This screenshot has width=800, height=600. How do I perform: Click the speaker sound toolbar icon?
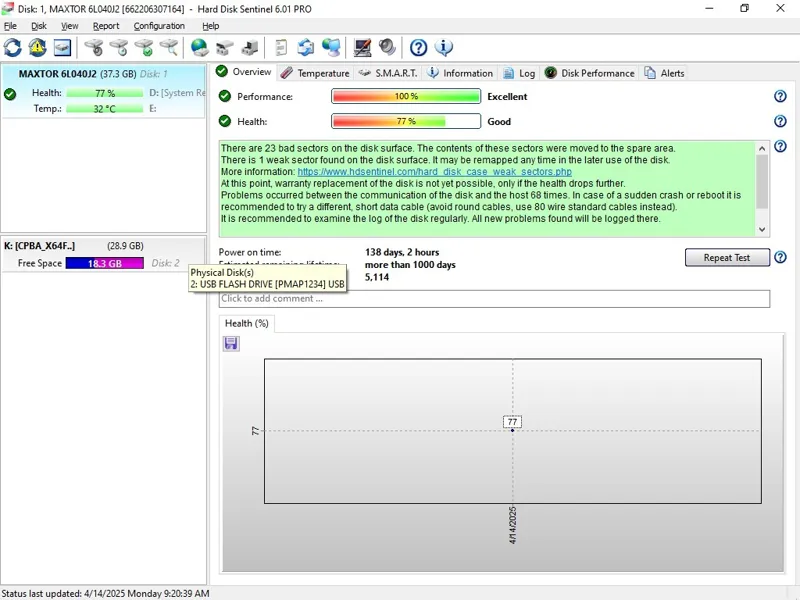click(x=387, y=47)
